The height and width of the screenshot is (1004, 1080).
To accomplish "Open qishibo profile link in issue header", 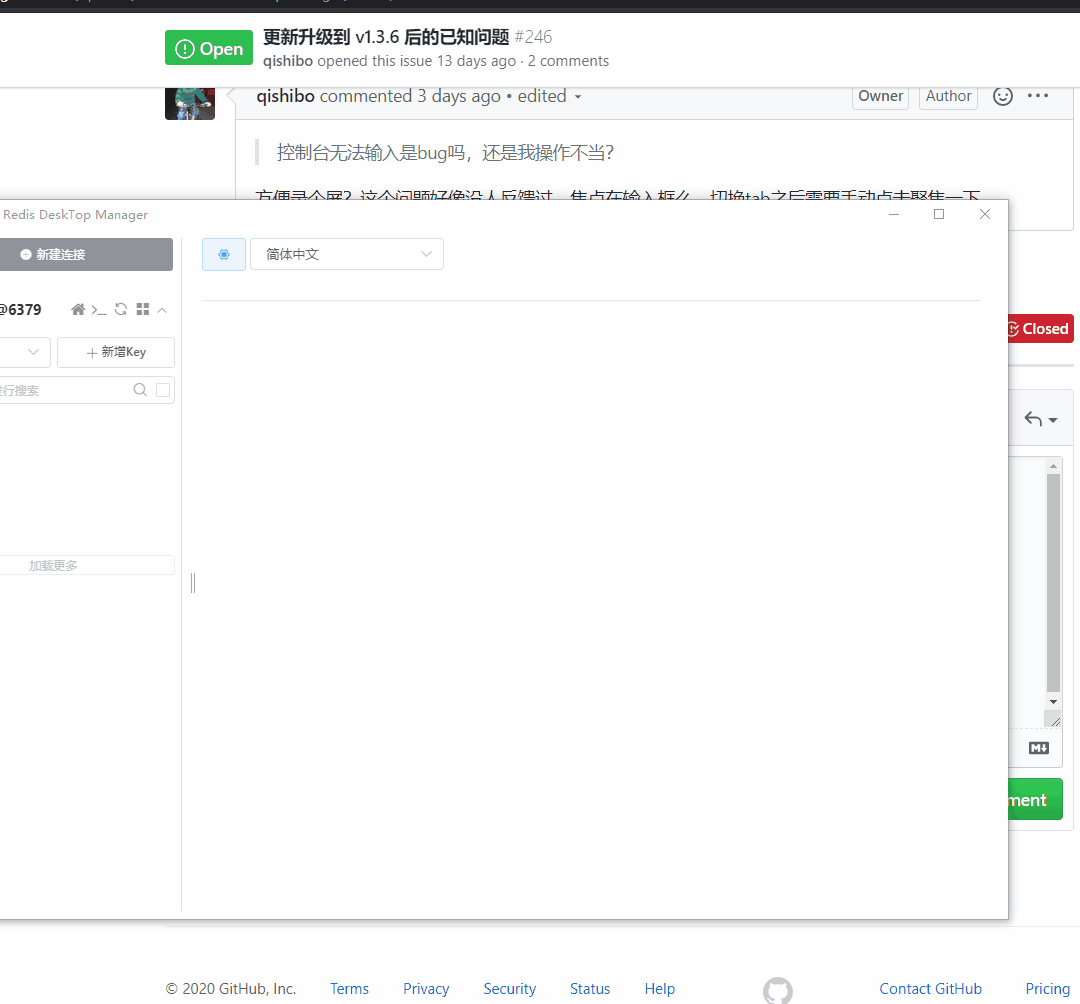I will tap(288, 61).
